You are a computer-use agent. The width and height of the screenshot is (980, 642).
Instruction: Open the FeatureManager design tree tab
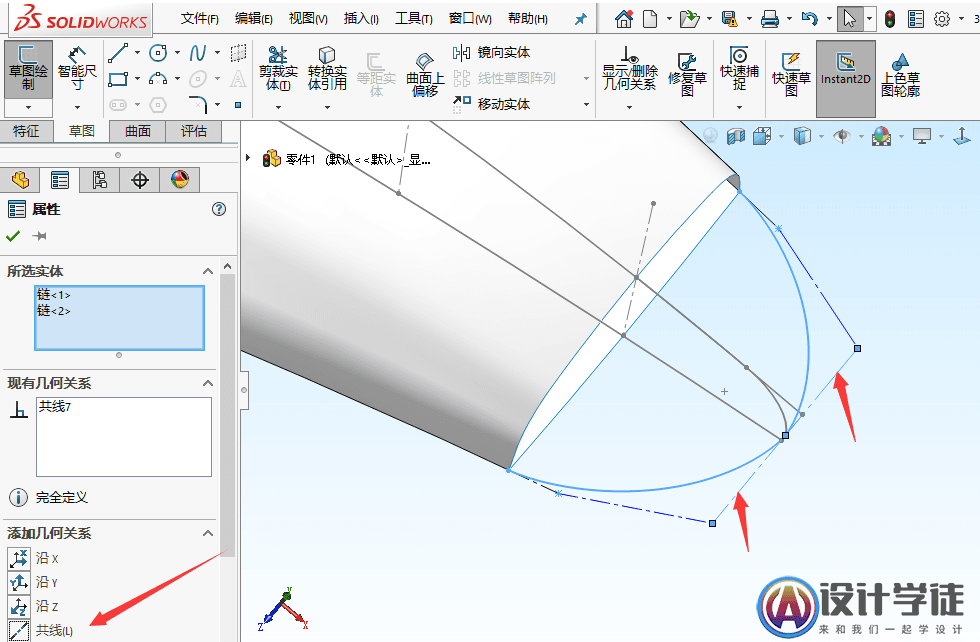(20, 180)
